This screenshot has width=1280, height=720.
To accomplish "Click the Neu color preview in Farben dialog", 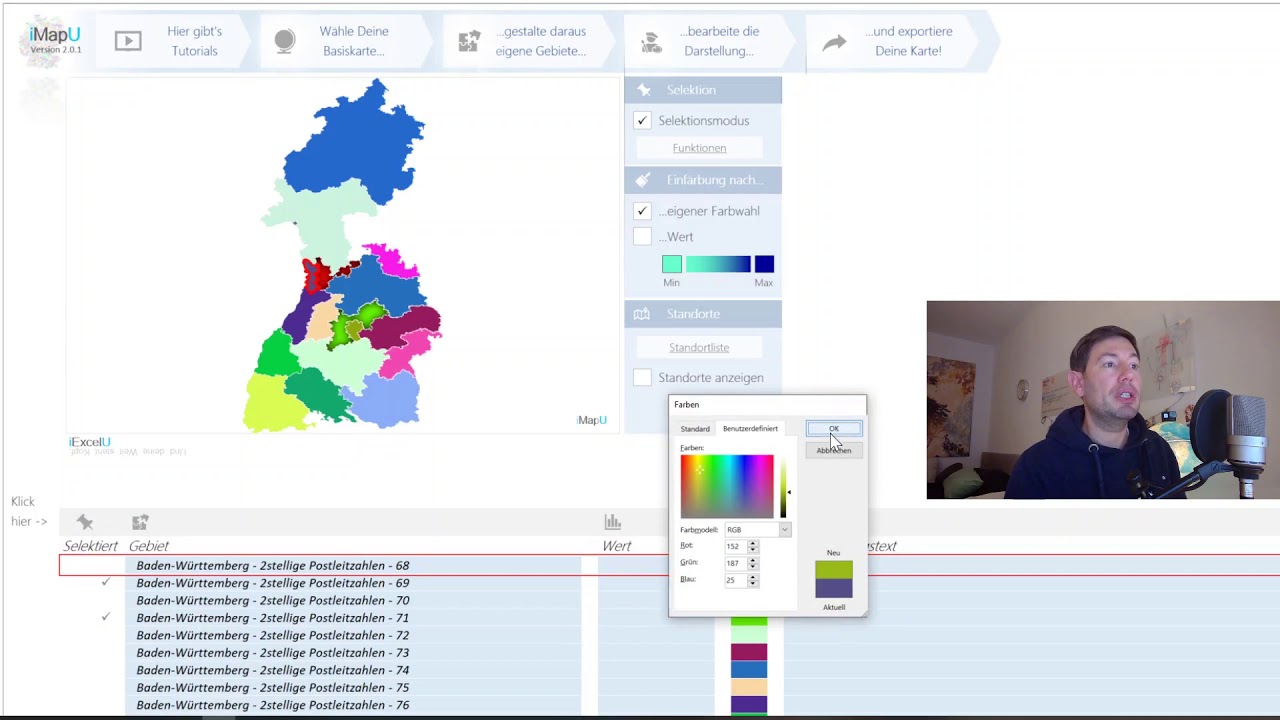I will point(834,570).
